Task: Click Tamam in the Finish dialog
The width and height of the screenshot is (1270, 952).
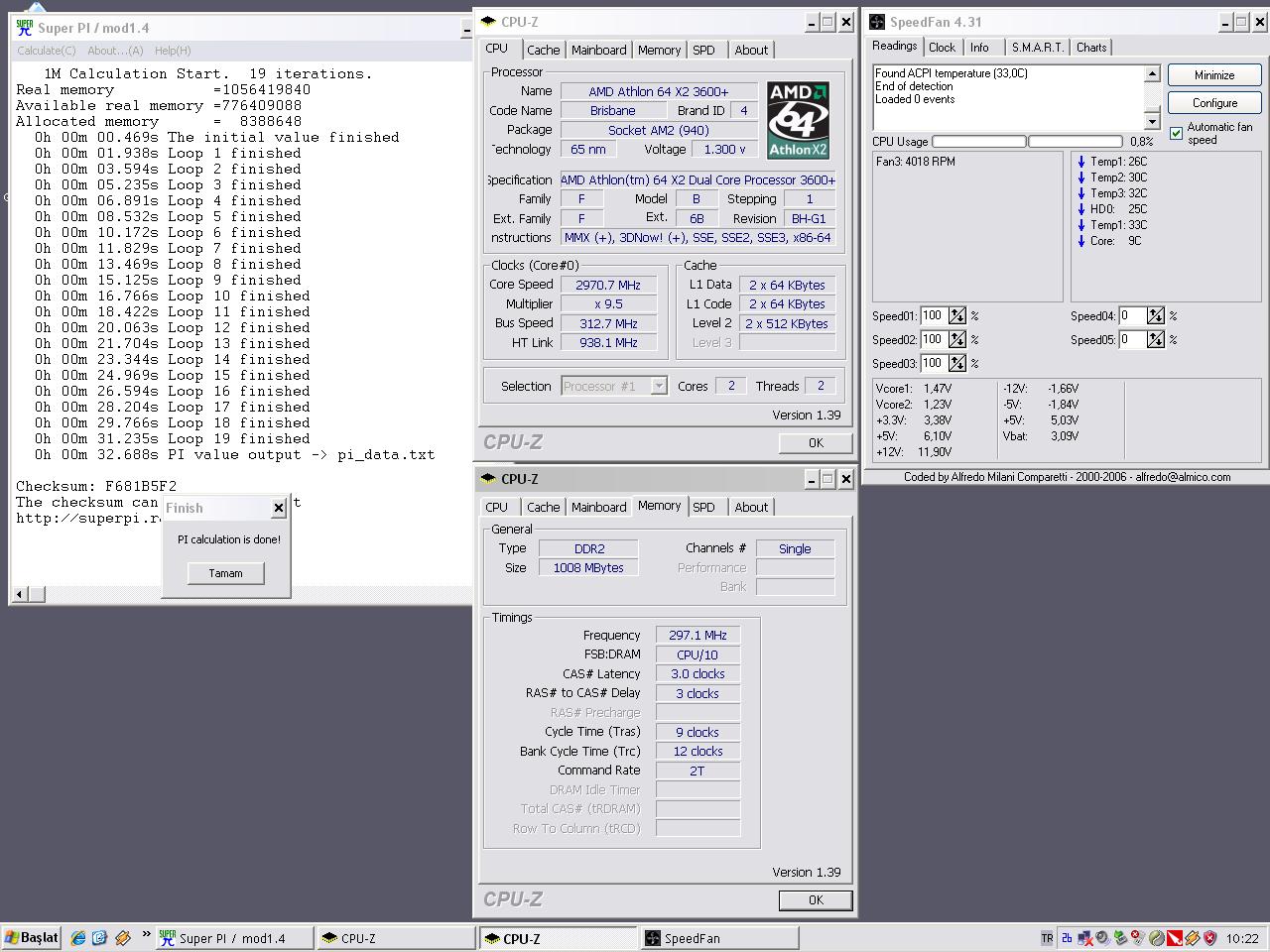Action: [x=225, y=573]
